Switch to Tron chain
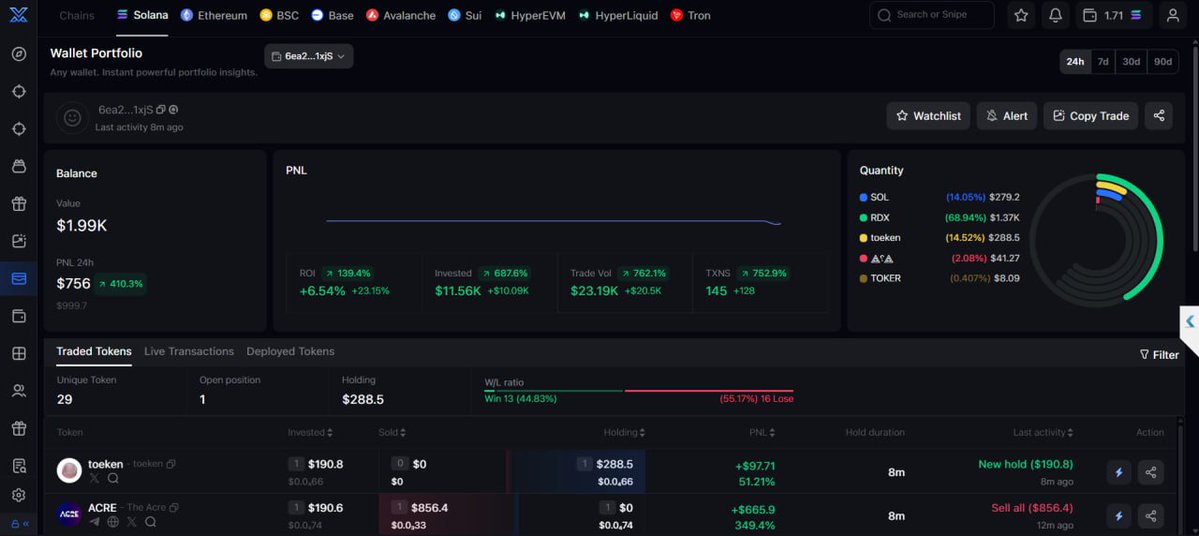 [x=690, y=15]
